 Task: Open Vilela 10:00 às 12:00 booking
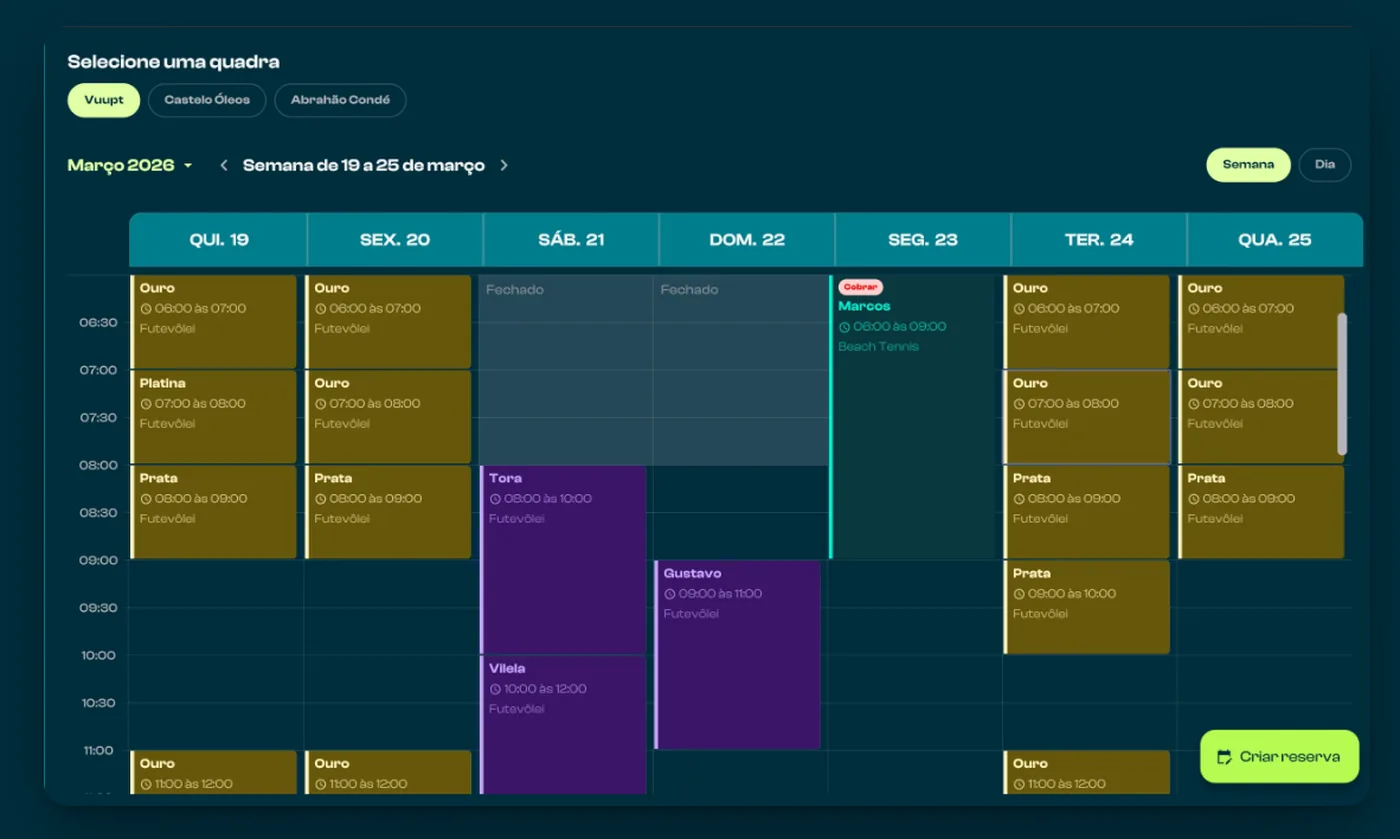(563, 725)
